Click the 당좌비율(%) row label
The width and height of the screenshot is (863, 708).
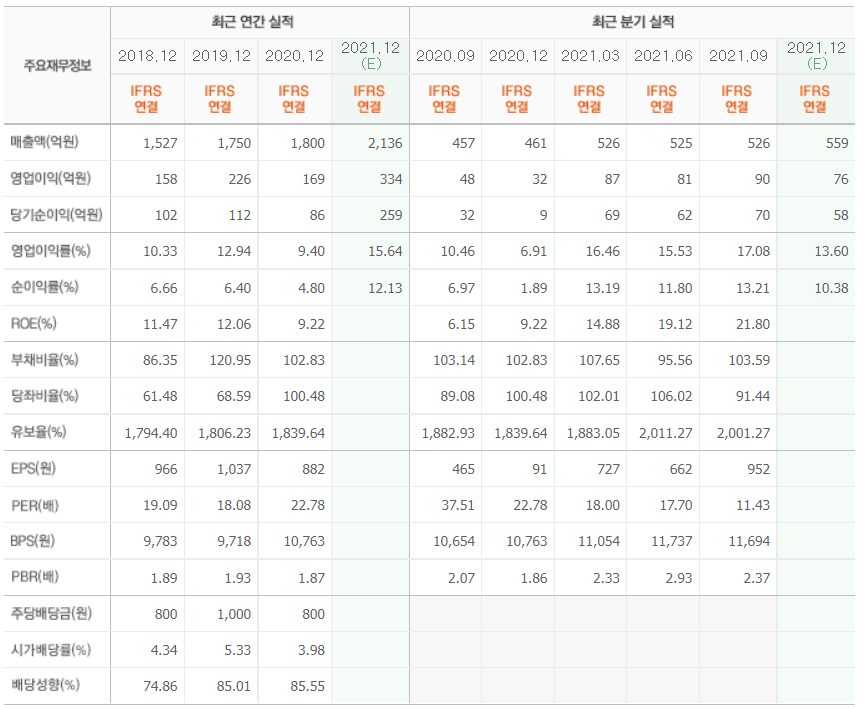[45, 396]
